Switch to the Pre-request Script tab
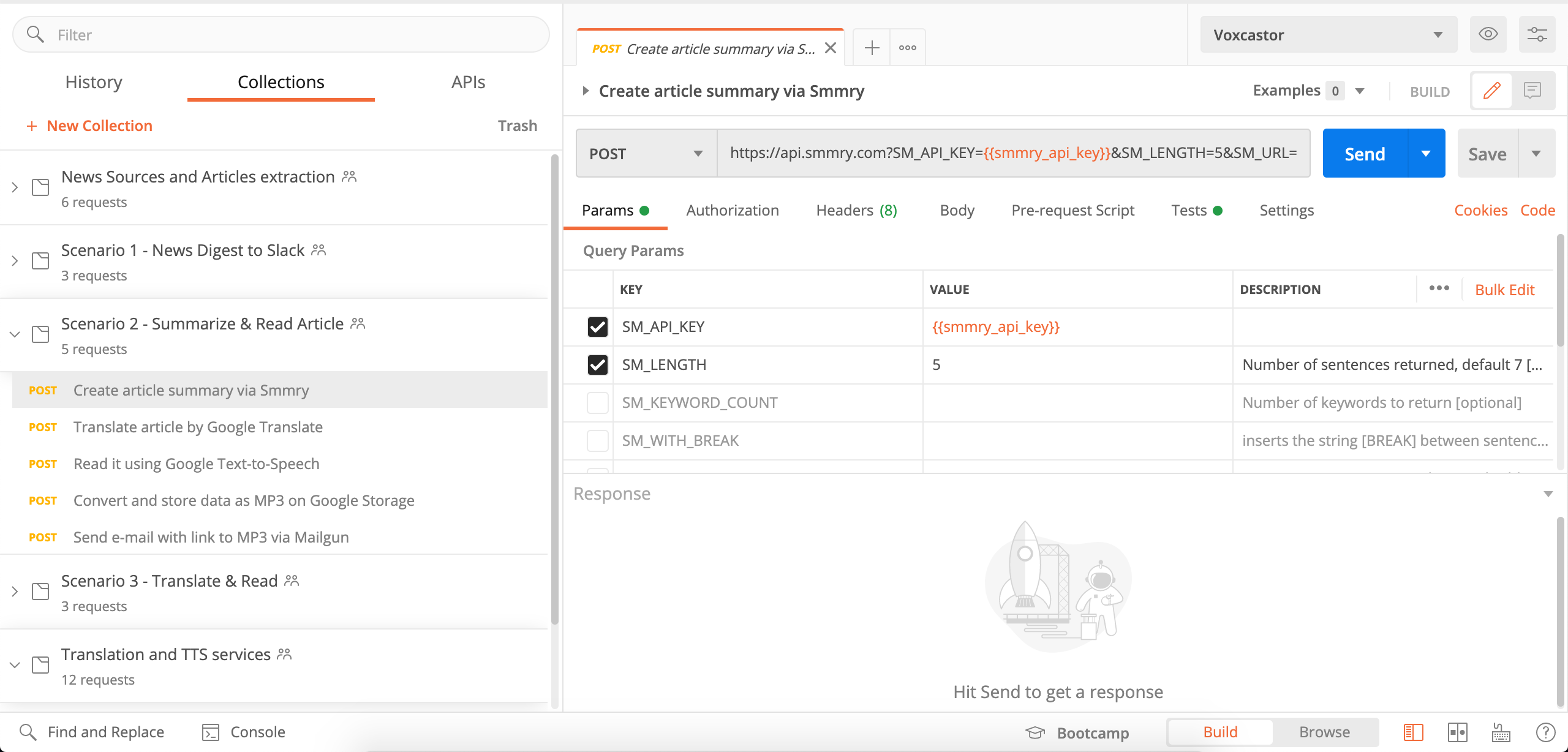Screen dimensions: 1568x752 coord(1072,210)
